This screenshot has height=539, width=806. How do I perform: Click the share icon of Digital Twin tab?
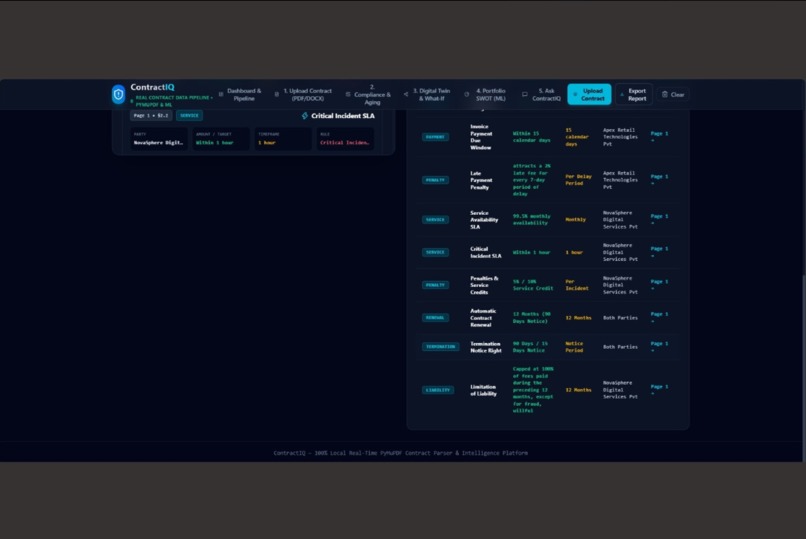tap(406, 95)
